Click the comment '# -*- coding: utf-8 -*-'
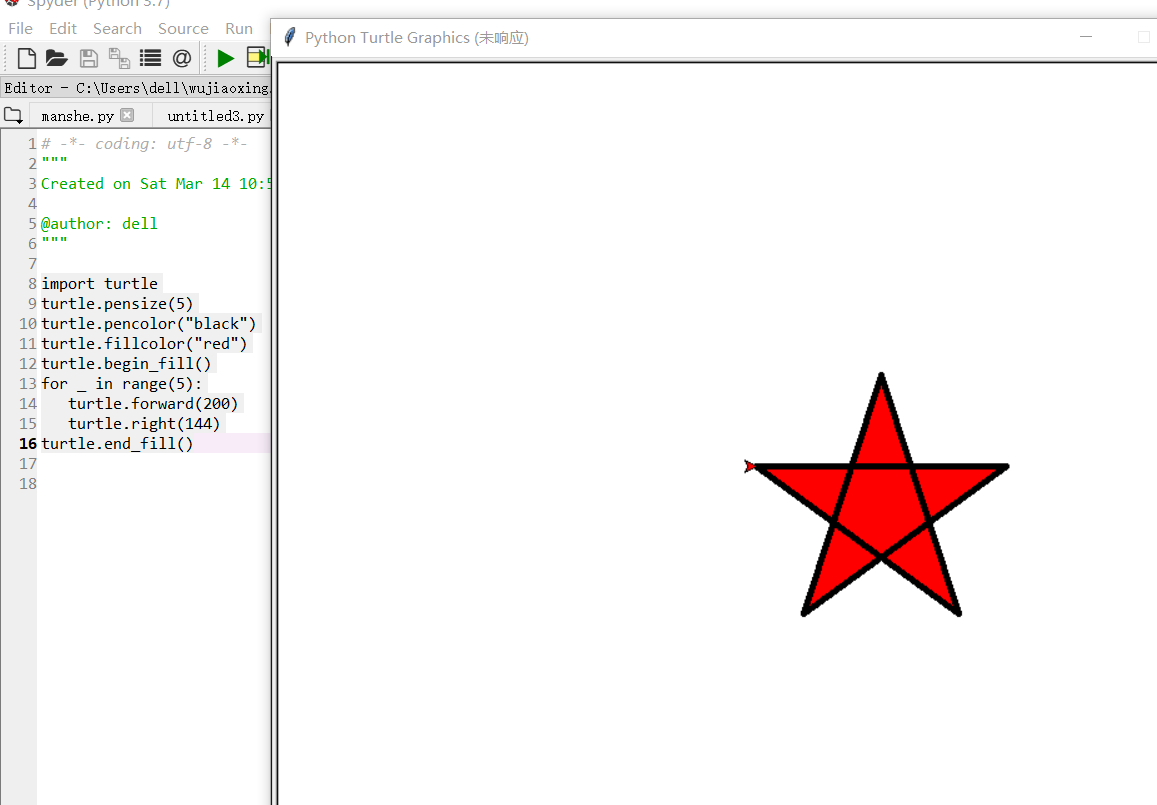This screenshot has width=1157, height=805. coord(144,143)
